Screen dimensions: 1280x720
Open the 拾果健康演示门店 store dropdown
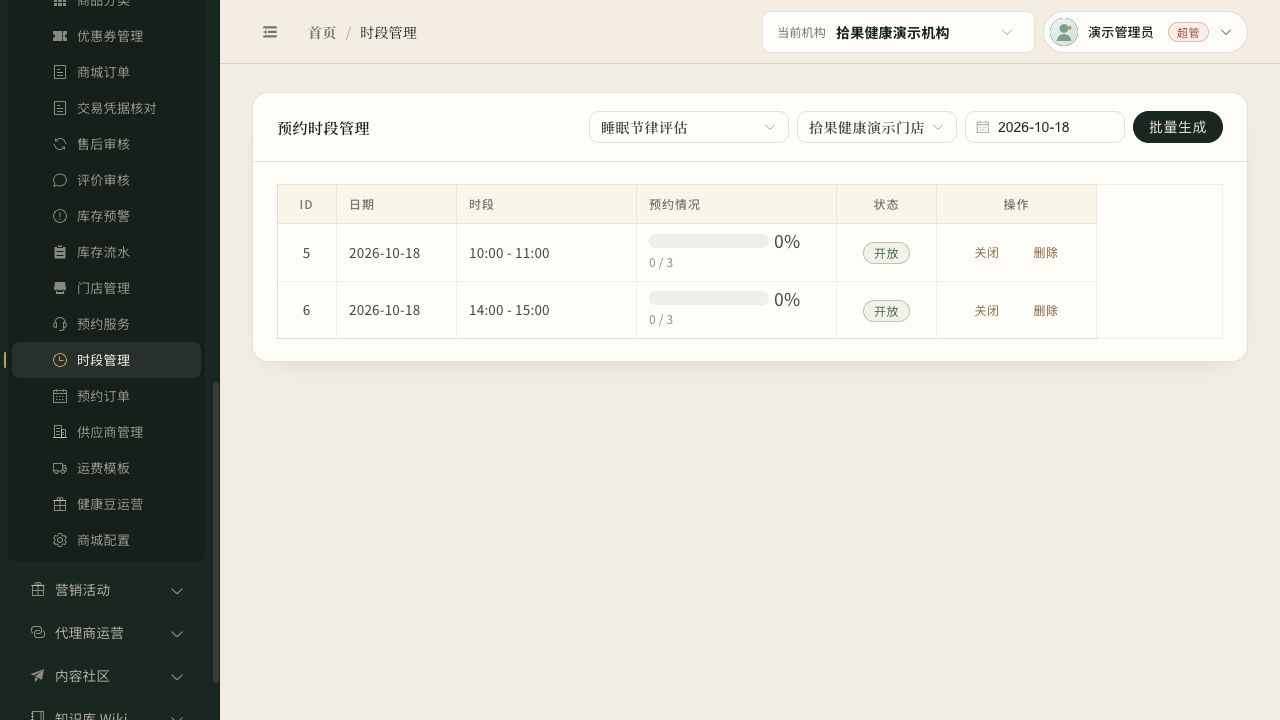(x=877, y=127)
